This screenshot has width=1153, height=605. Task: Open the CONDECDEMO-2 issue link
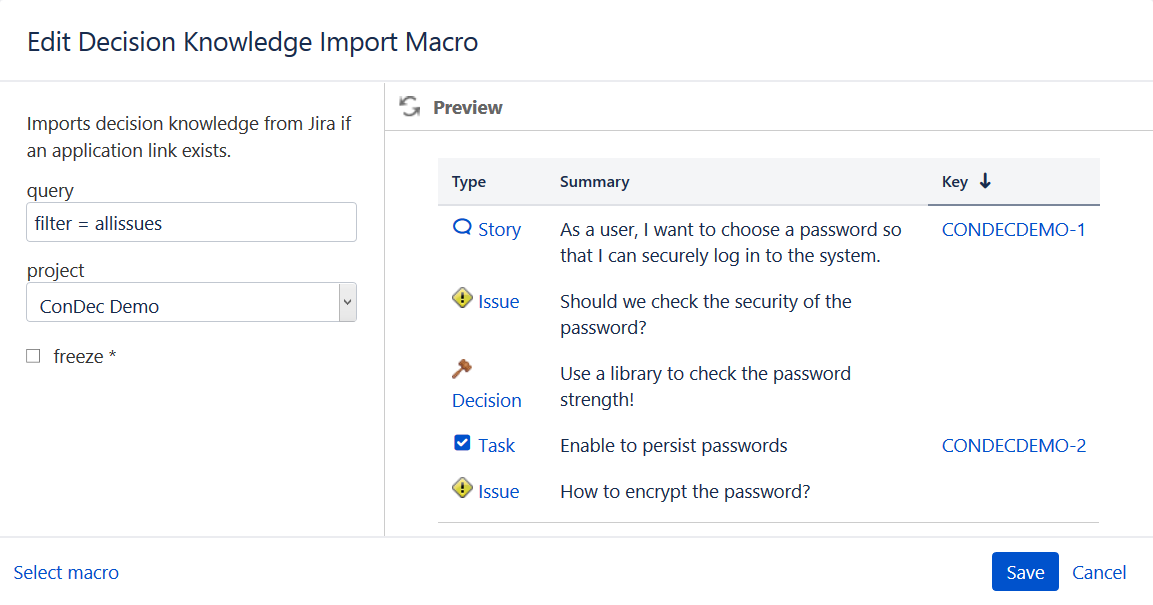click(x=1013, y=446)
